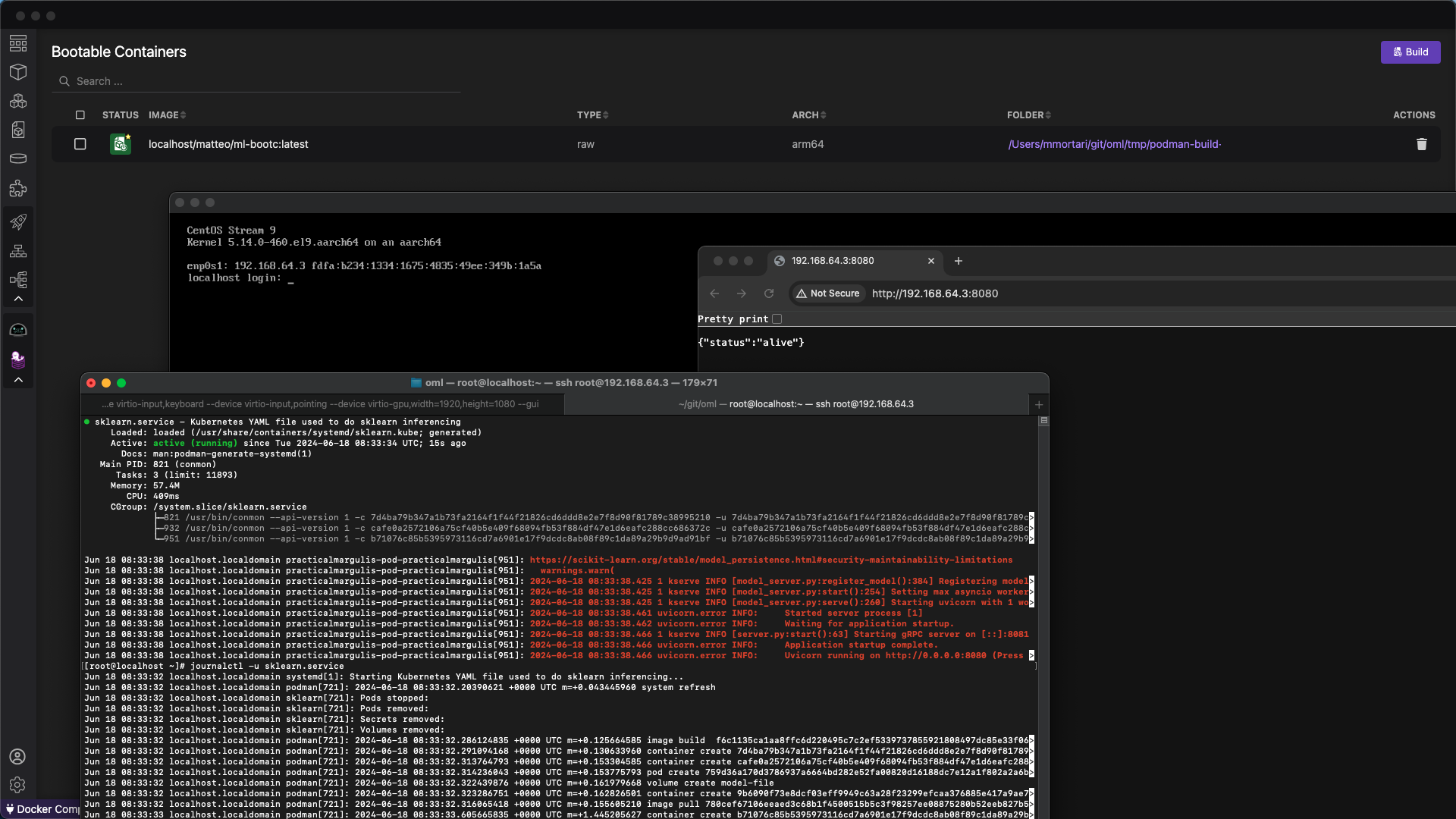Switch to the ~/git/oml ssh terminal tab
Viewport: 1456px width, 819px height.
tap(796, 404)
